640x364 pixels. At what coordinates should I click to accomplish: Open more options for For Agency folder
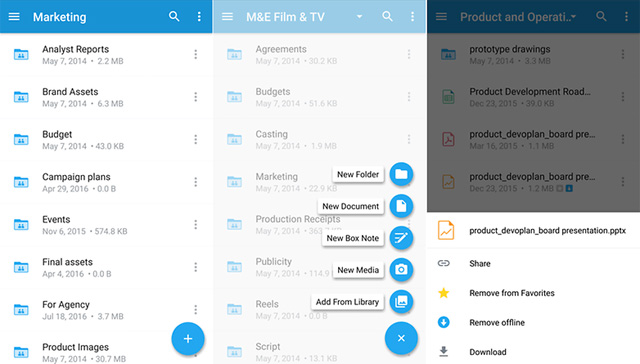[x=196, y=310]
